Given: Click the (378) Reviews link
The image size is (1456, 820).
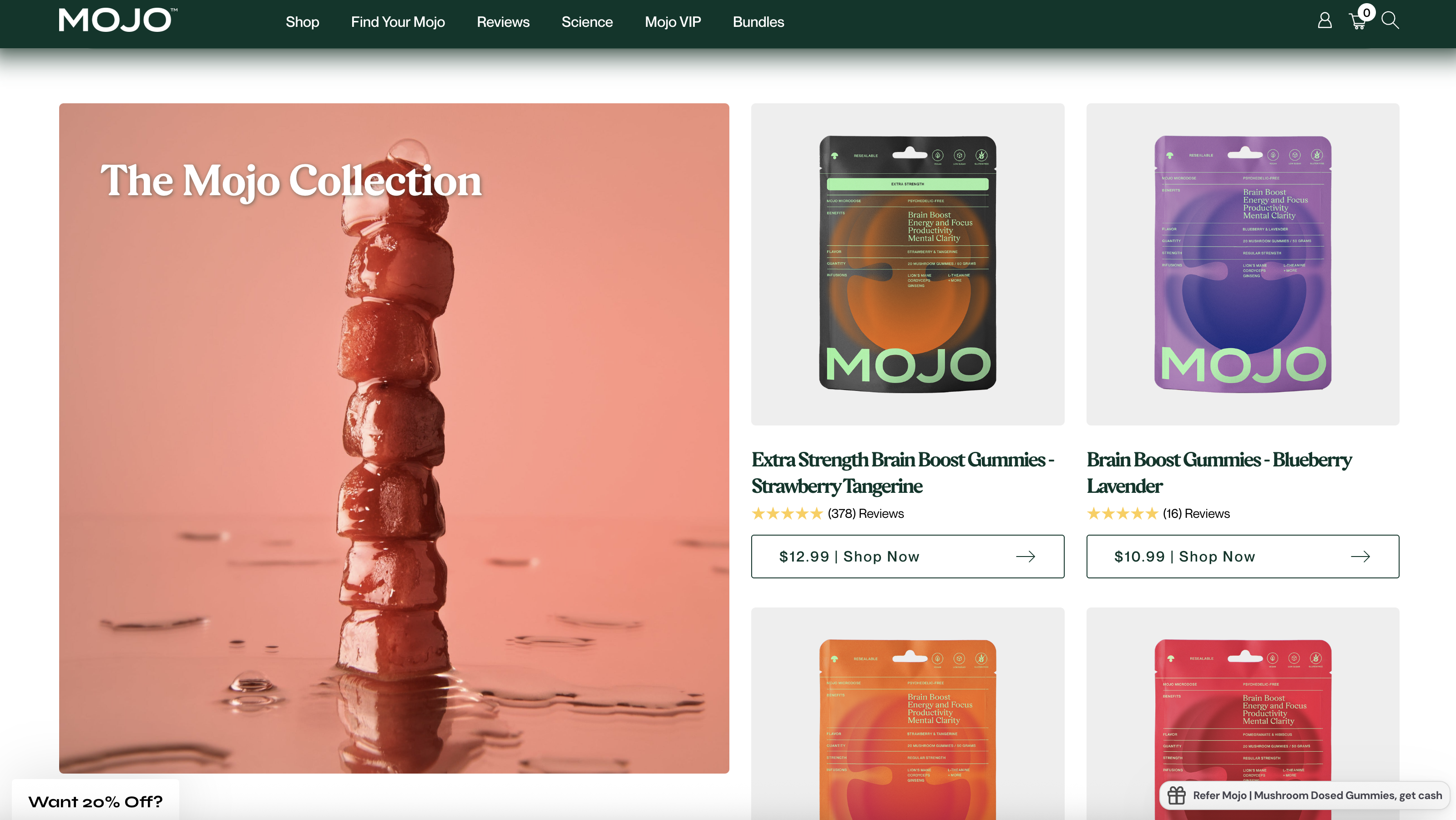Looking at the screenshot, I should pos(865,514).
